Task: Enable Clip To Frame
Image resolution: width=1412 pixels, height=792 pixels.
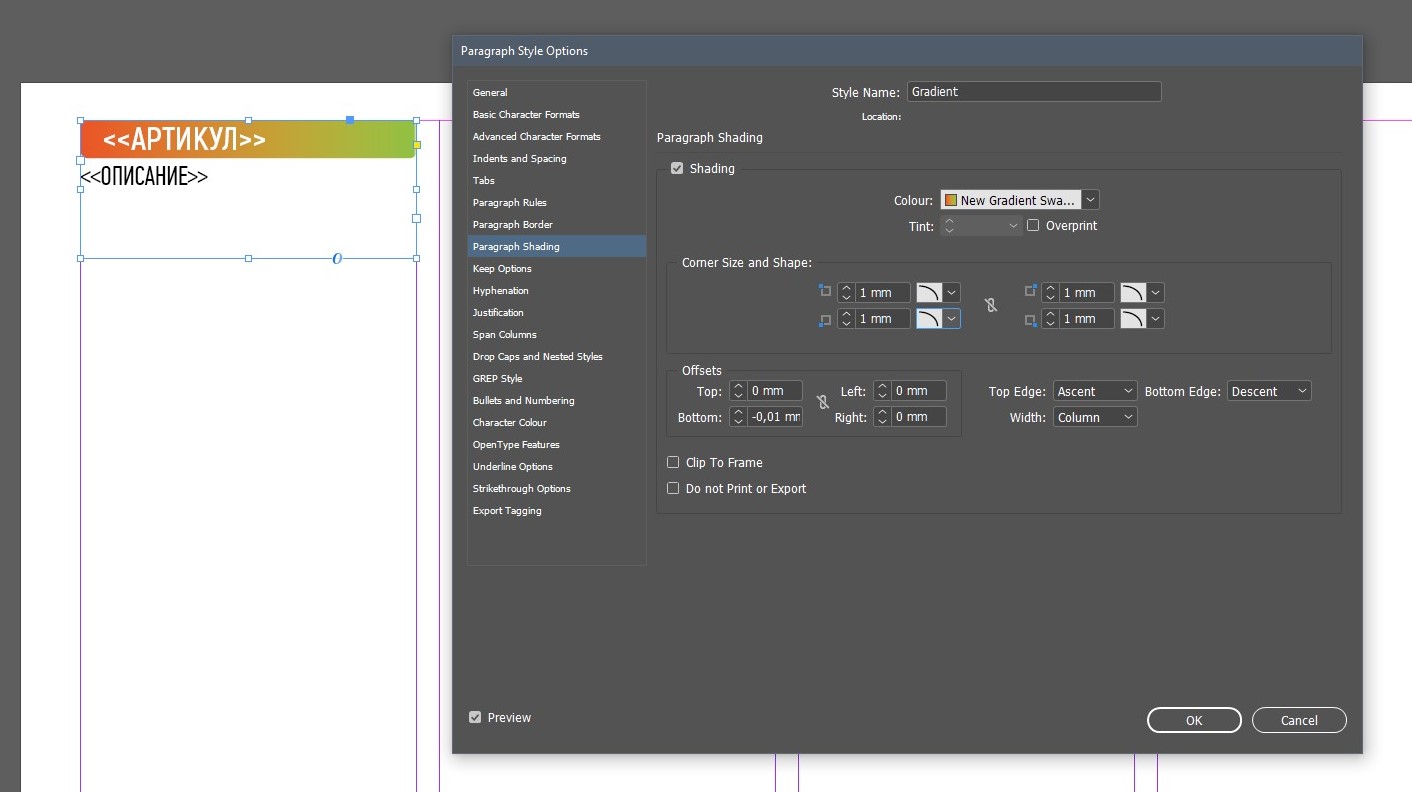Action: coord(673,462)
